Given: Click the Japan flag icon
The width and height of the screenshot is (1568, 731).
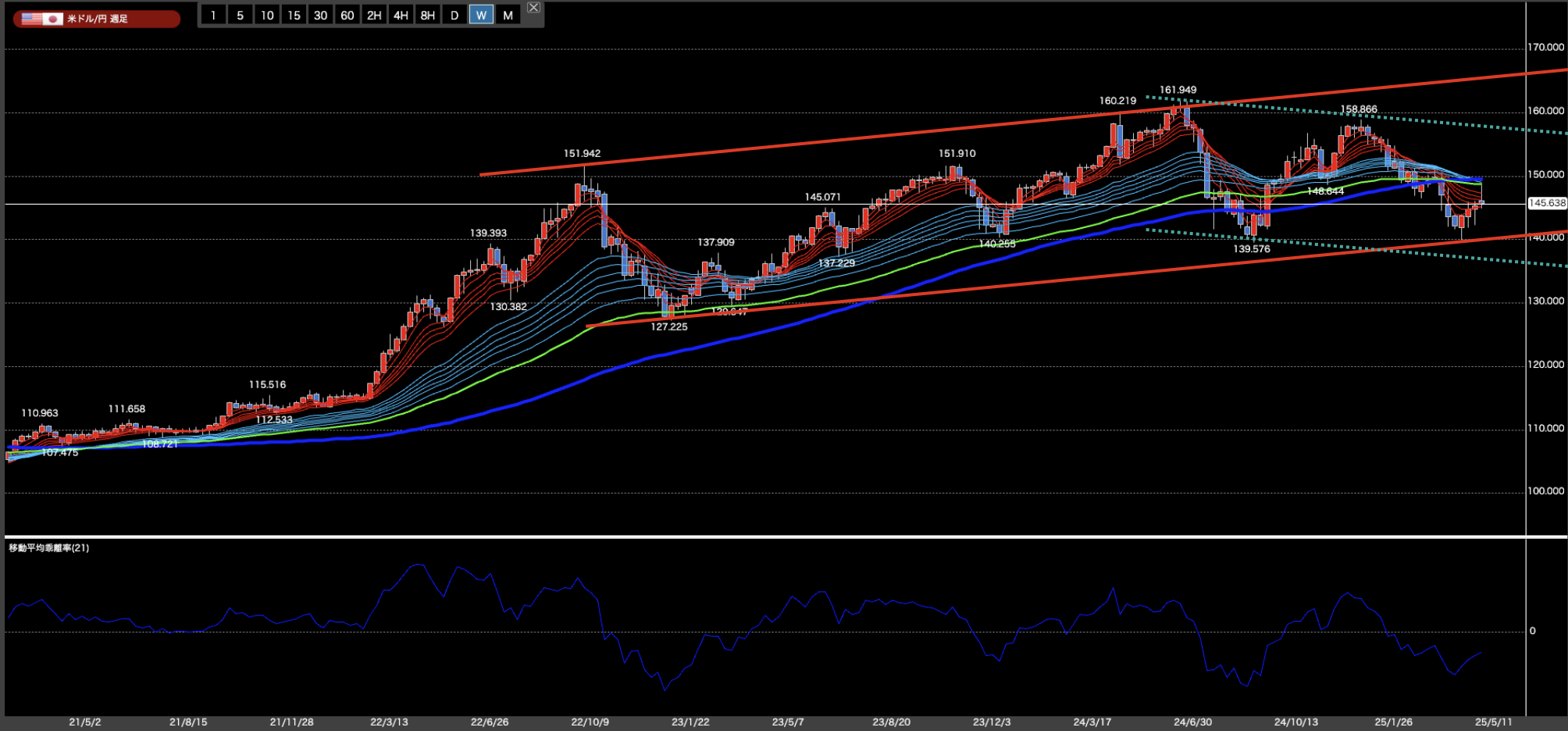Looking at the screenshot, I should point(53,19).
